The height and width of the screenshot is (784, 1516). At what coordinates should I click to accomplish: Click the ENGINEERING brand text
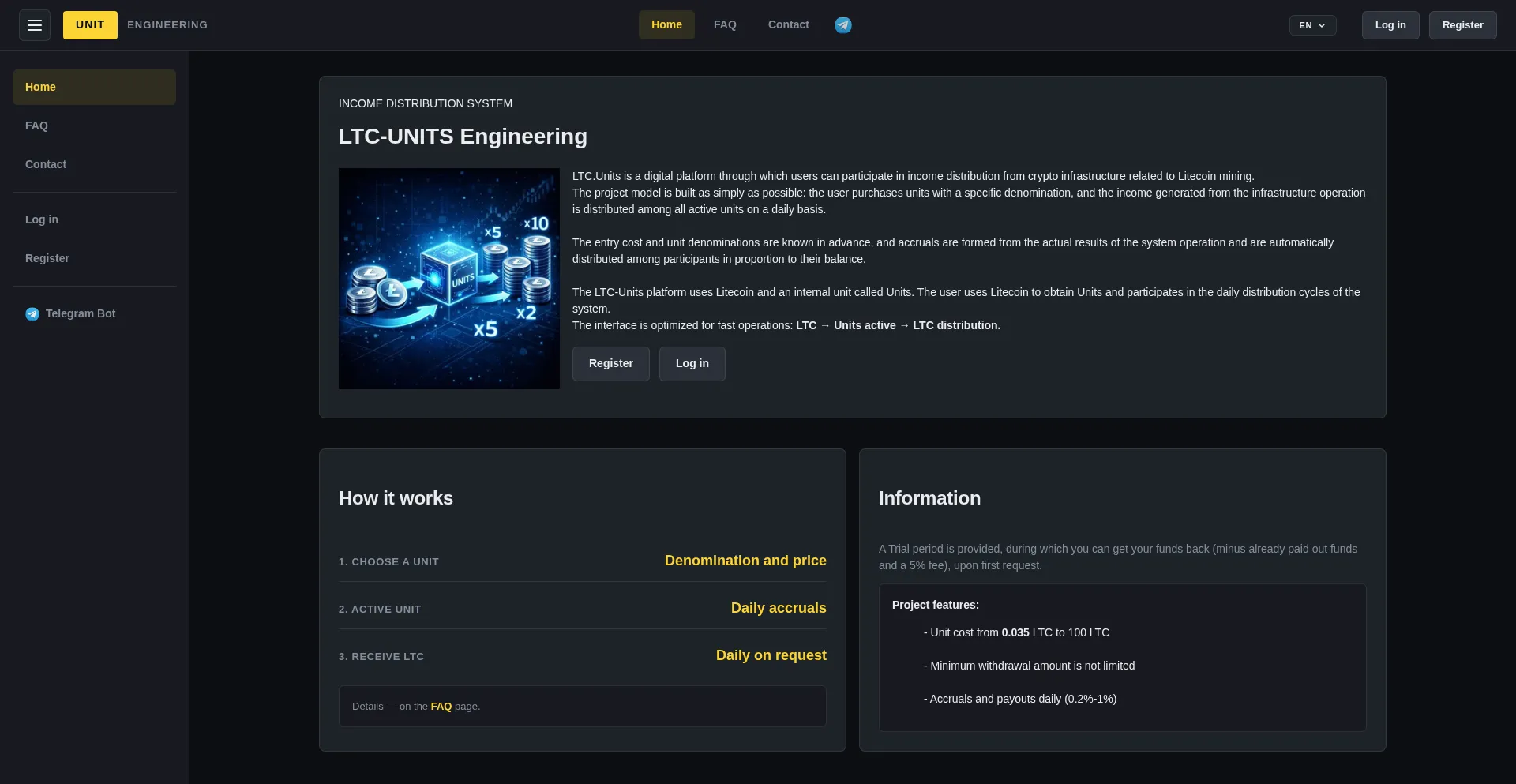[167, 25]
